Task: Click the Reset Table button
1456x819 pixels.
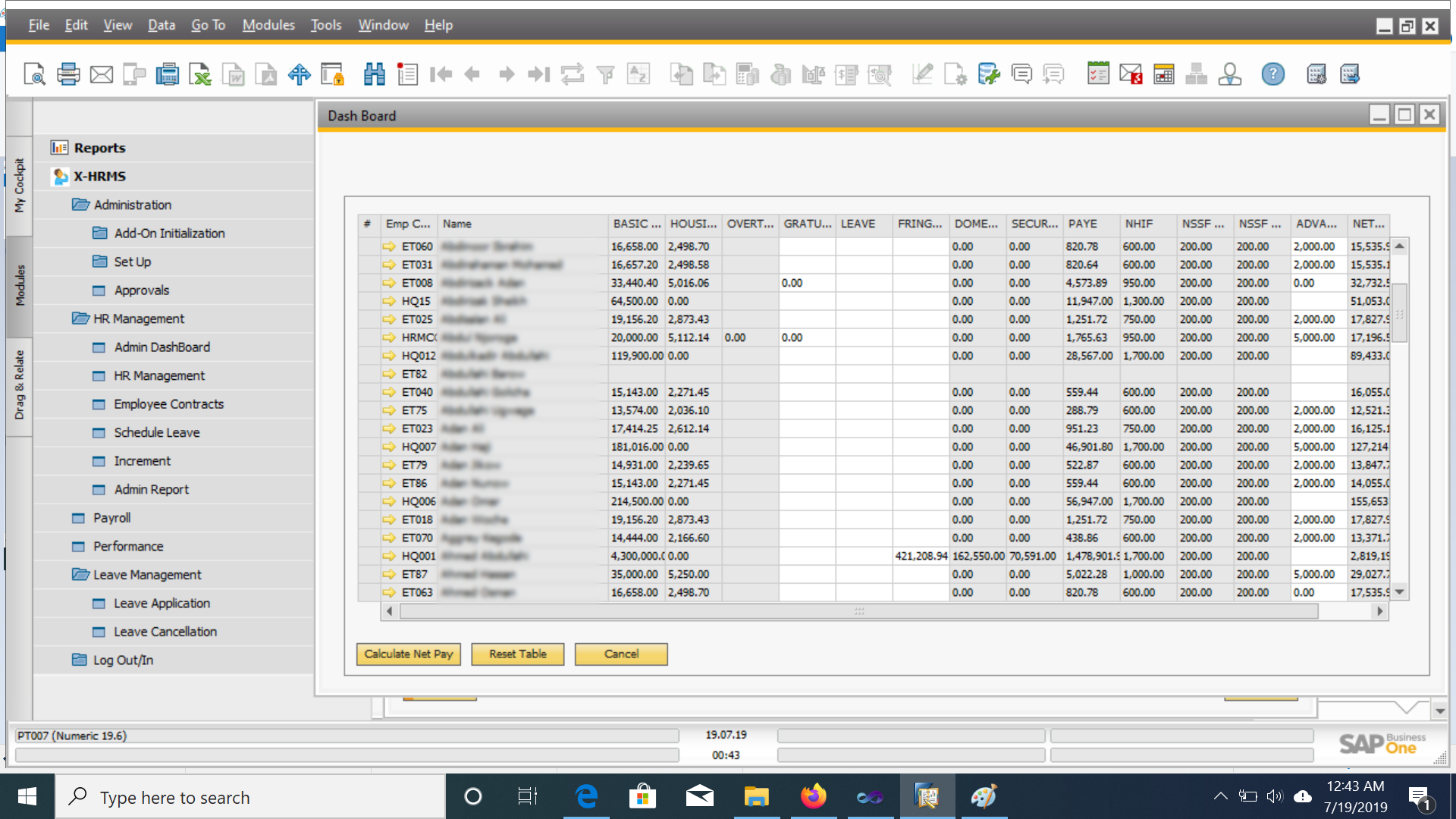Action: tap(517, 654)
